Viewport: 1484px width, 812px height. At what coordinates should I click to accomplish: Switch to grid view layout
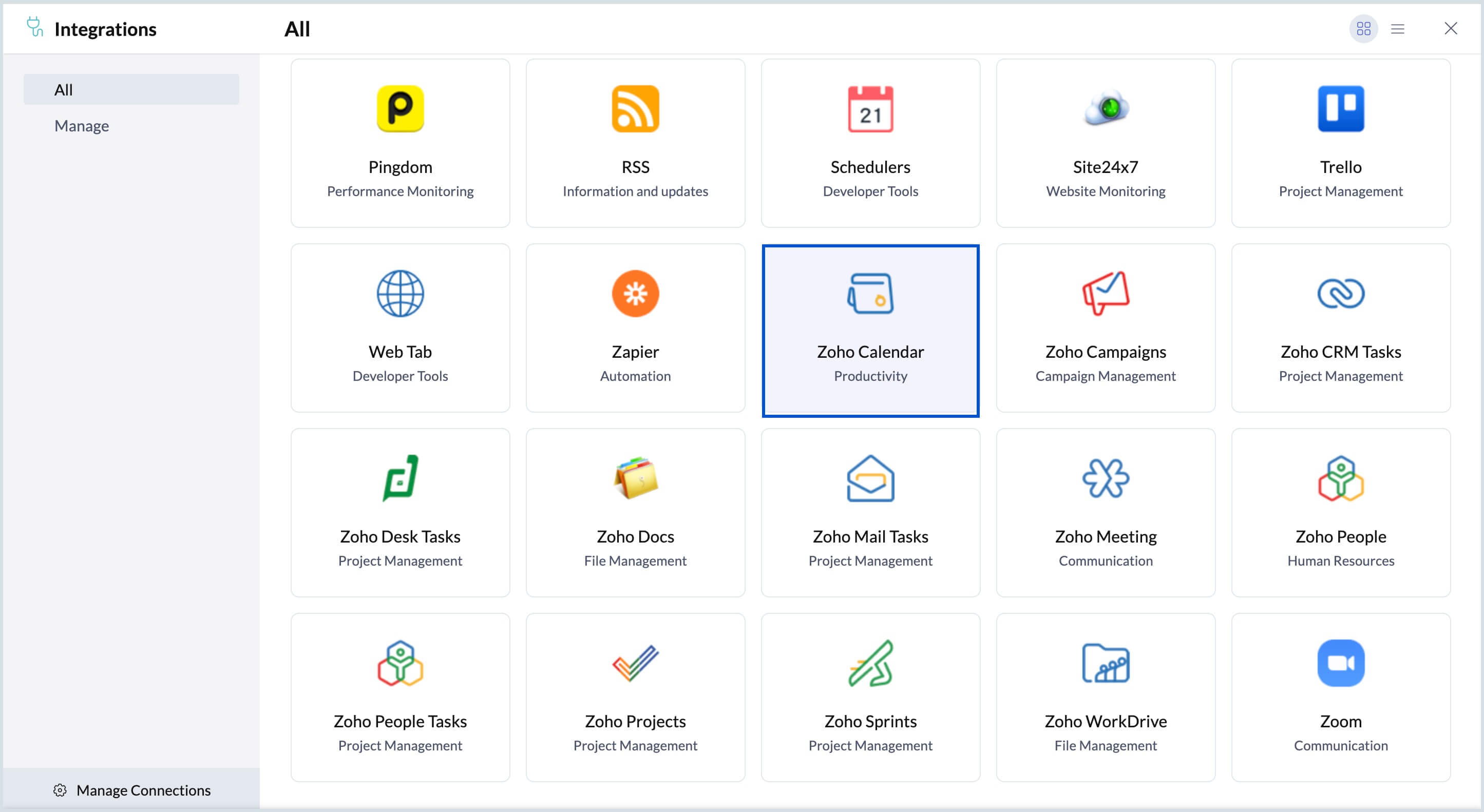(1363, 28)
